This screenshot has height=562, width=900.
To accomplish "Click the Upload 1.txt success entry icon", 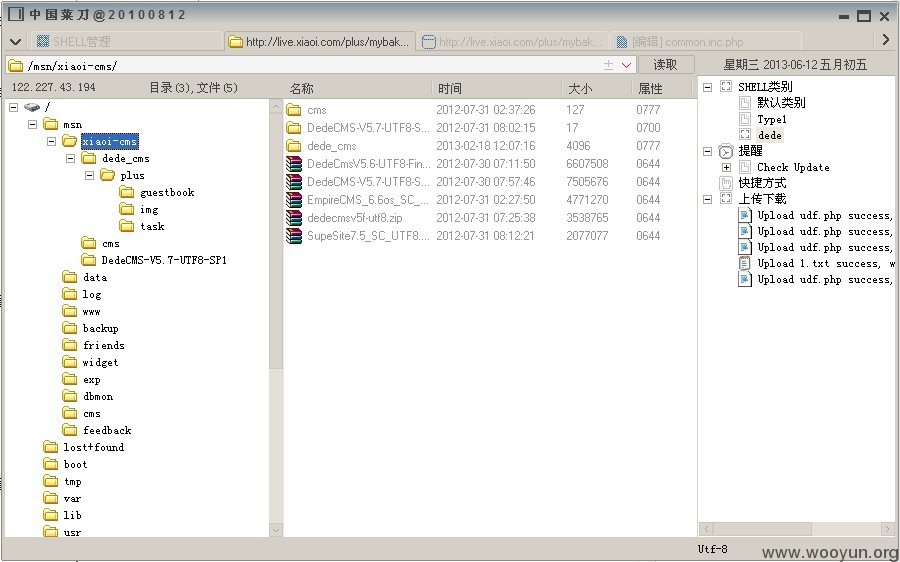I will coord(744,263).
